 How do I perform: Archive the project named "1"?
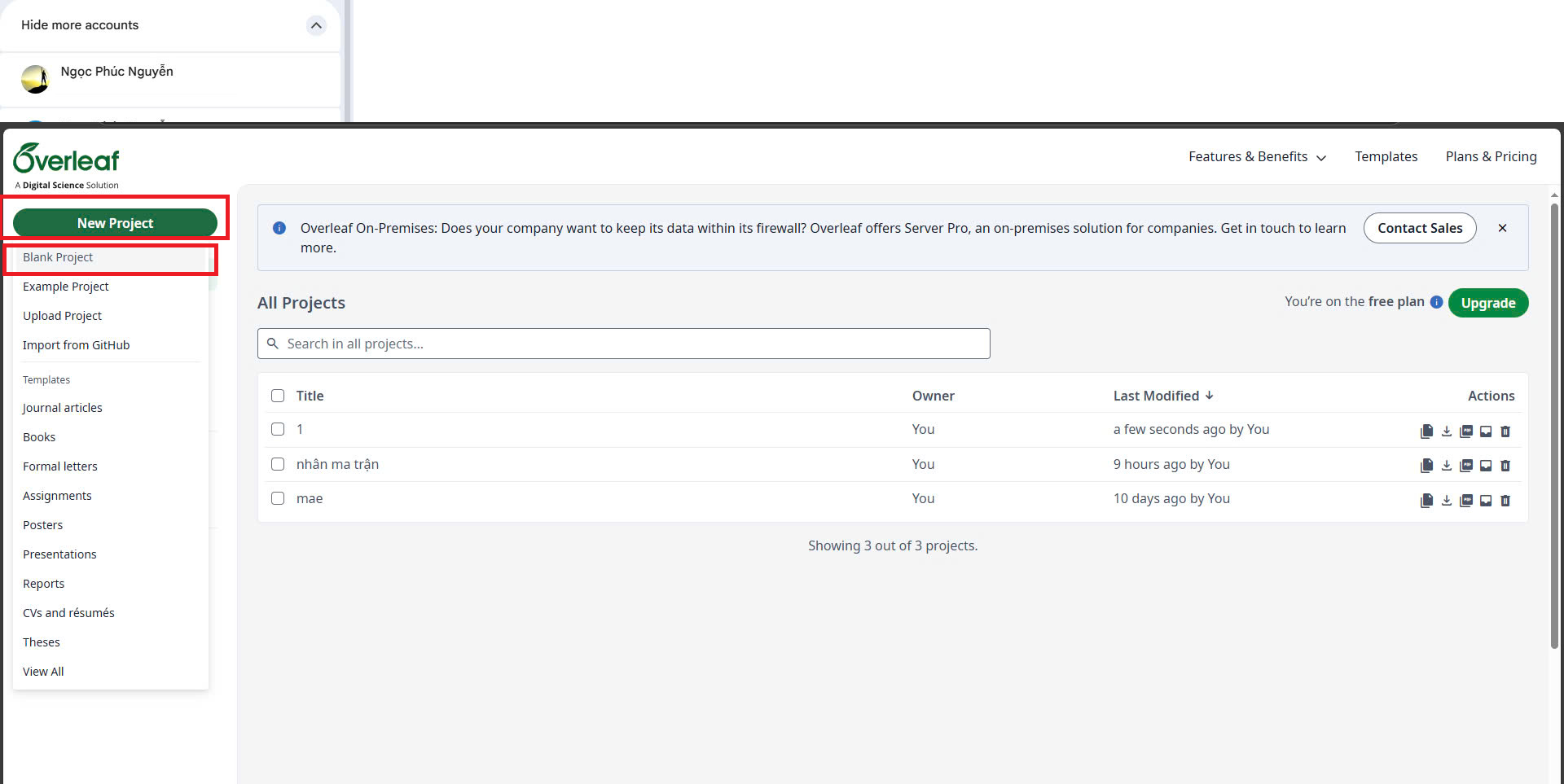tap(1485, 431)
